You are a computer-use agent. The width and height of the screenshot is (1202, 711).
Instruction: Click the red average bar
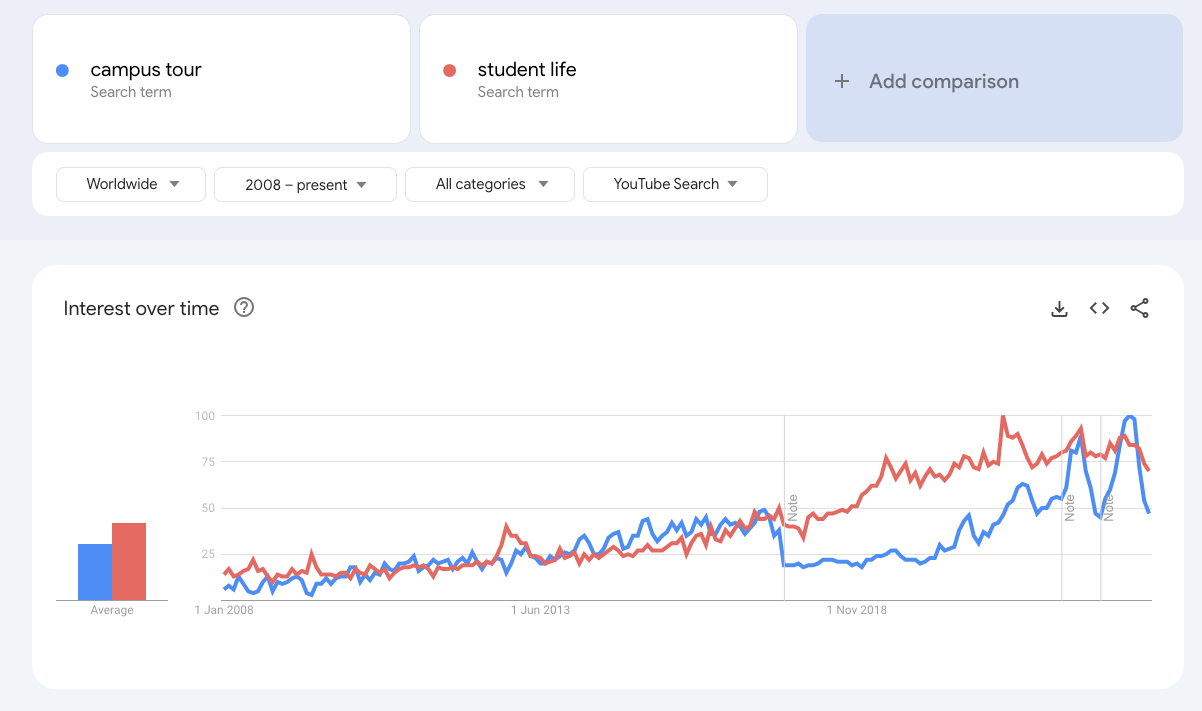tap(129, 561)
